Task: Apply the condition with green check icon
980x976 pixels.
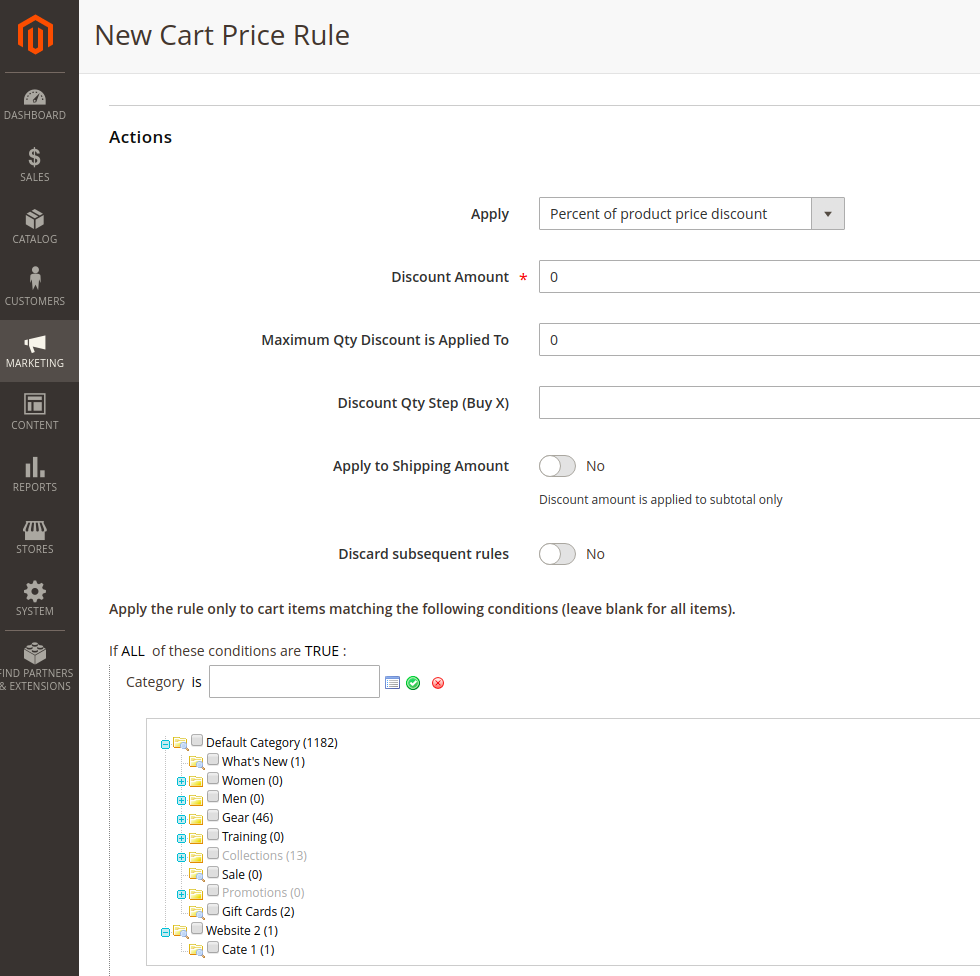Action: tap(414, 682)
